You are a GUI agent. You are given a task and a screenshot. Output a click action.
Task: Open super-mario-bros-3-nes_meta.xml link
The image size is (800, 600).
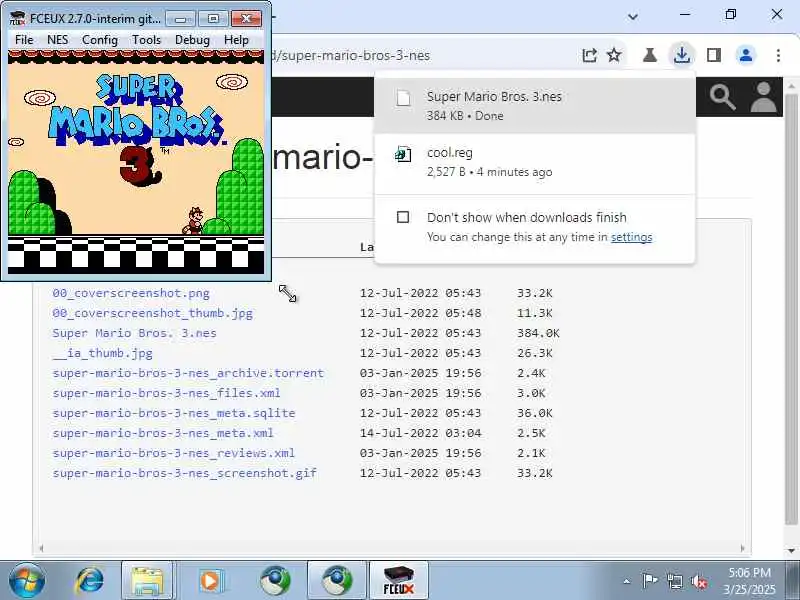pos(163,433)
